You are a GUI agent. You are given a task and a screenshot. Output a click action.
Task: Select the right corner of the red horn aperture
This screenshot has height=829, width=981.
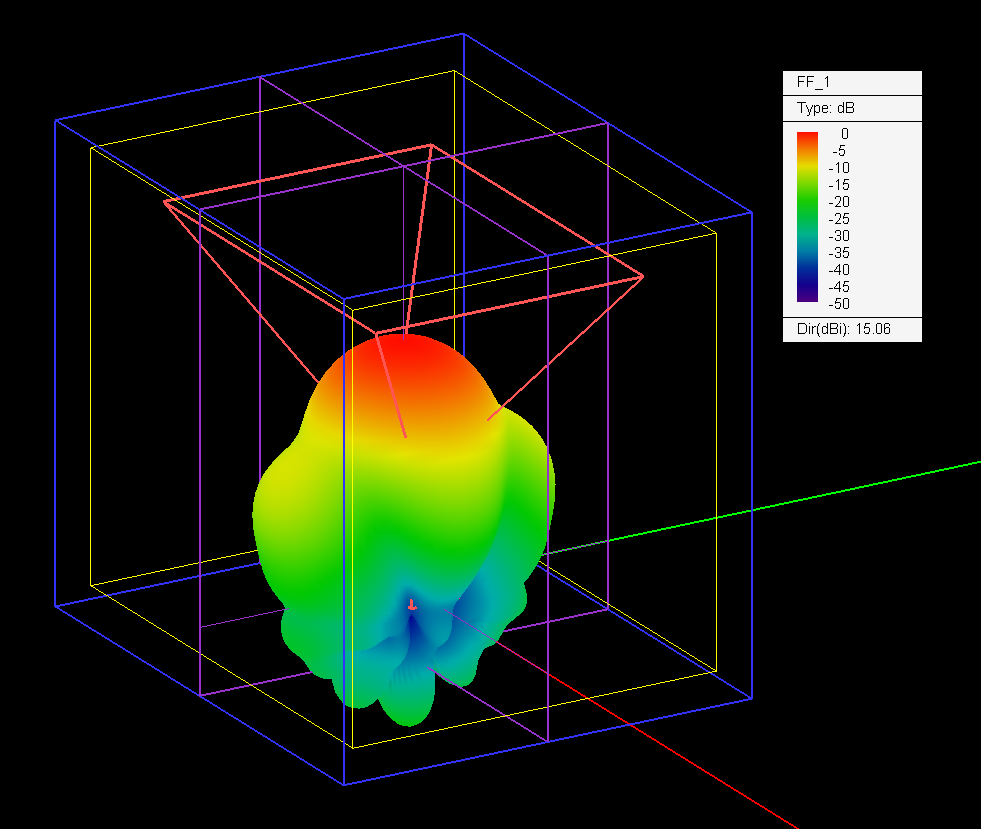(x=642, y=276)
